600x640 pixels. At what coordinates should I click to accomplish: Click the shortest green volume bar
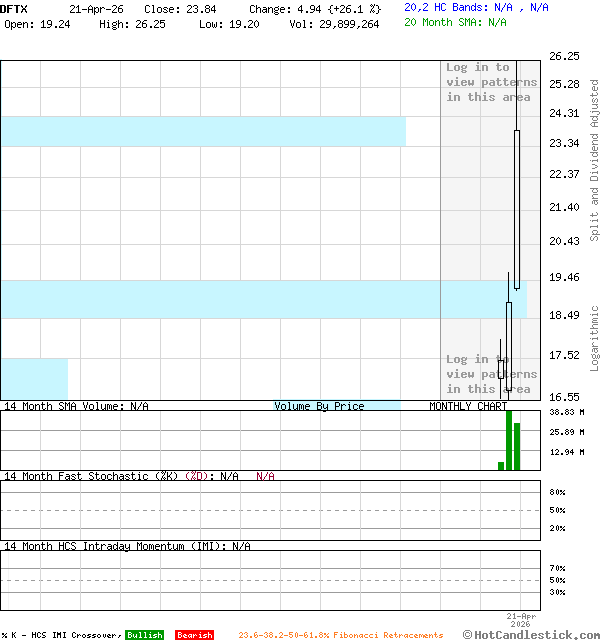click(x=501, y=465)
